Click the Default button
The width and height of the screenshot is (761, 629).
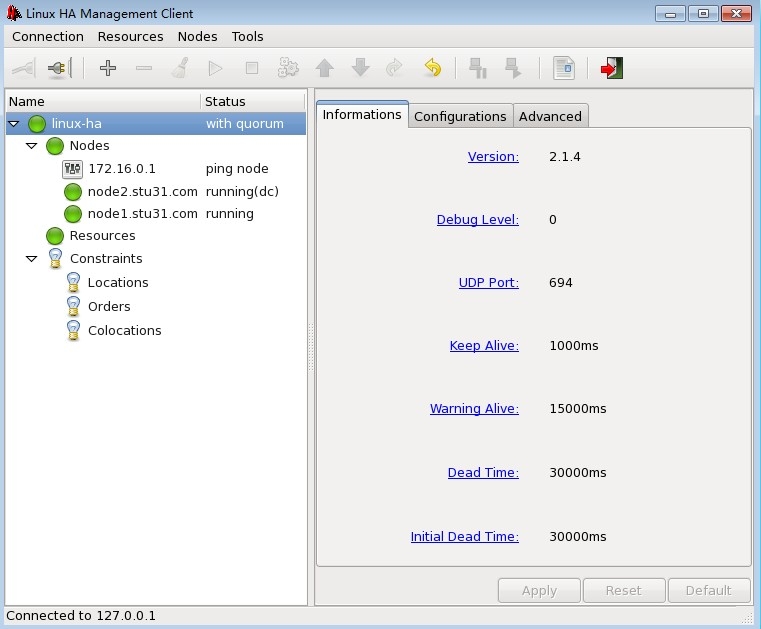709,591
